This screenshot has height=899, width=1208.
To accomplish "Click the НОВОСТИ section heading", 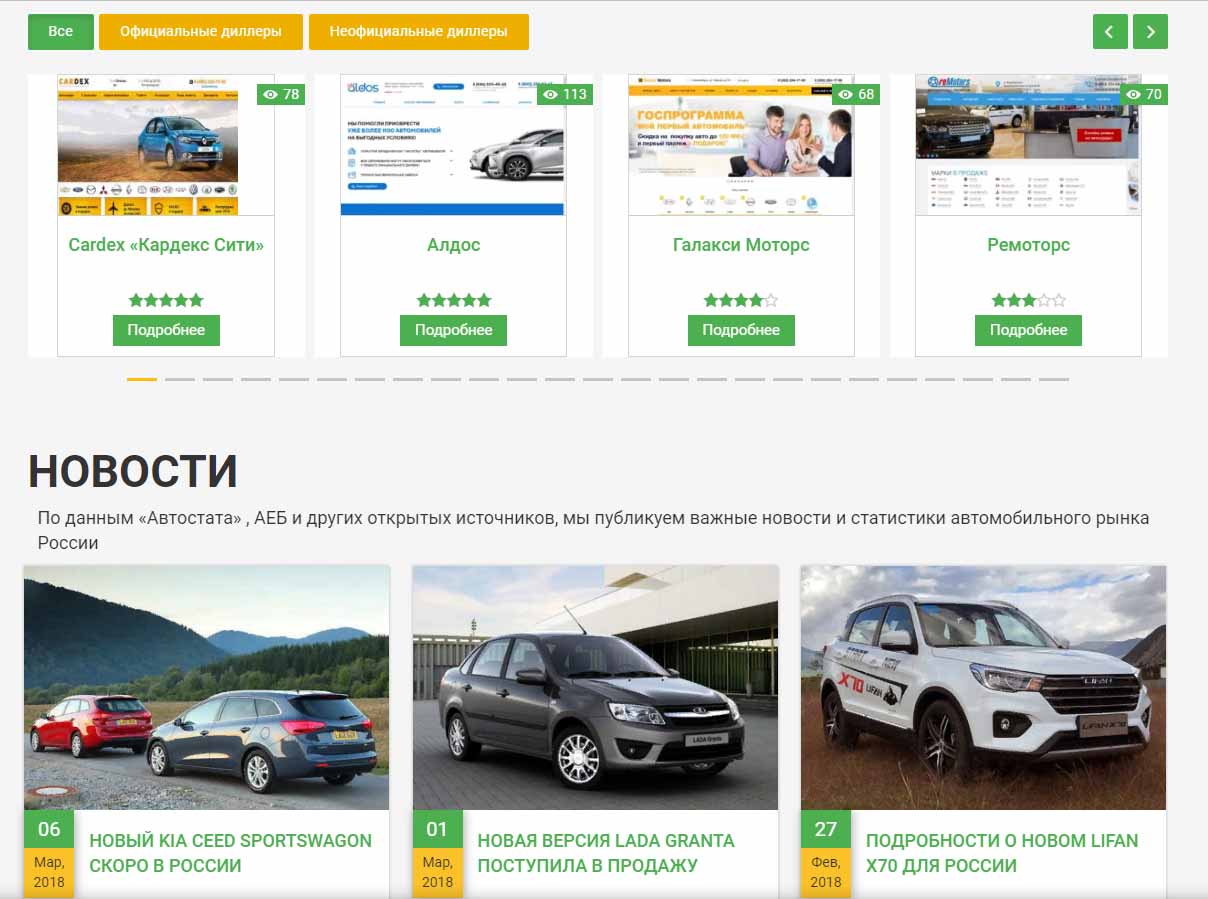I will 133,471.
